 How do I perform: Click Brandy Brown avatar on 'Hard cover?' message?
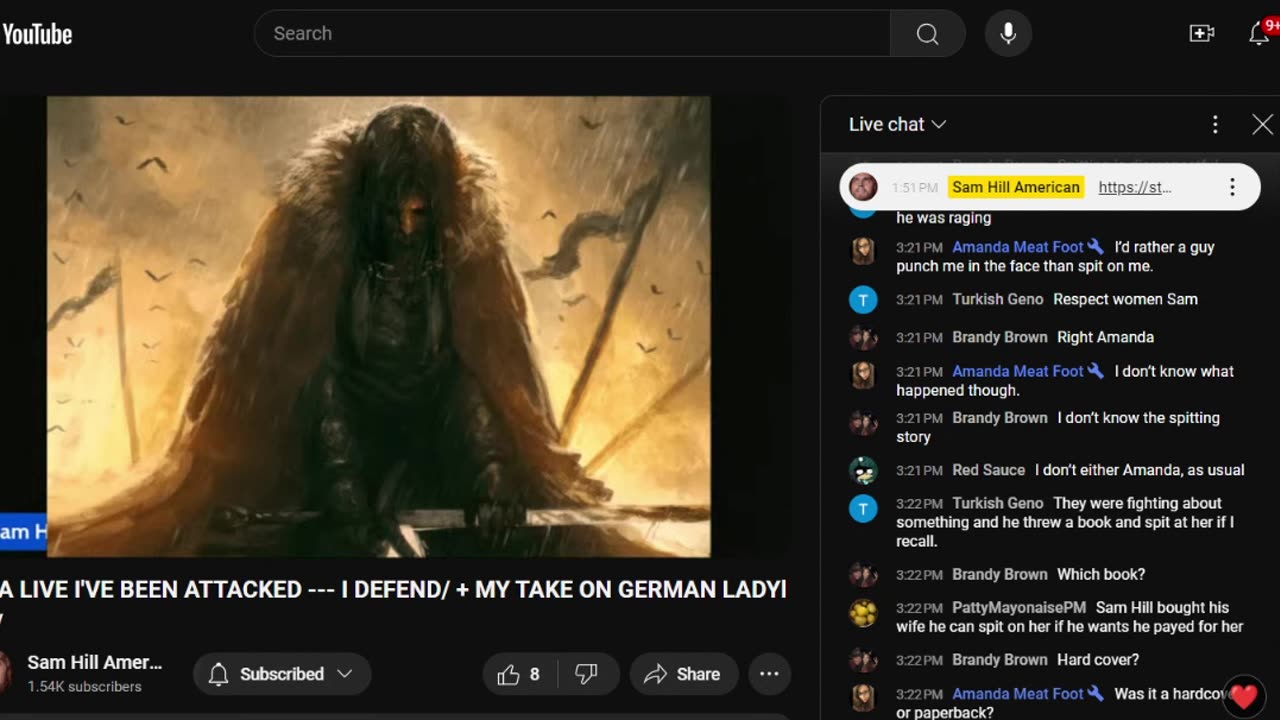pyautogui.click(x=863, y=660)
